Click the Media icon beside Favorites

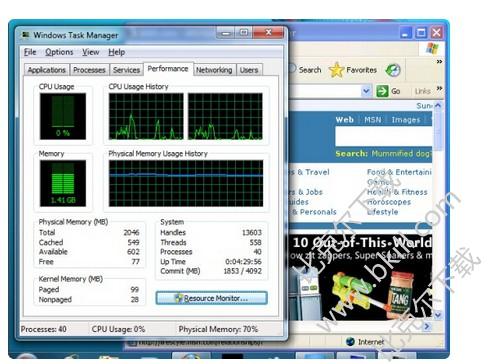pos(393,70)
